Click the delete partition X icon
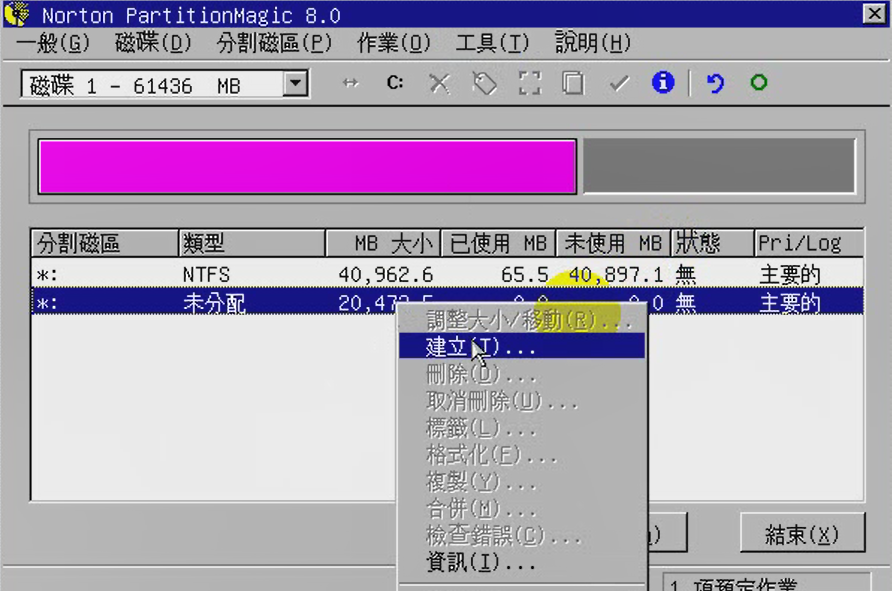 click(439, 84)
